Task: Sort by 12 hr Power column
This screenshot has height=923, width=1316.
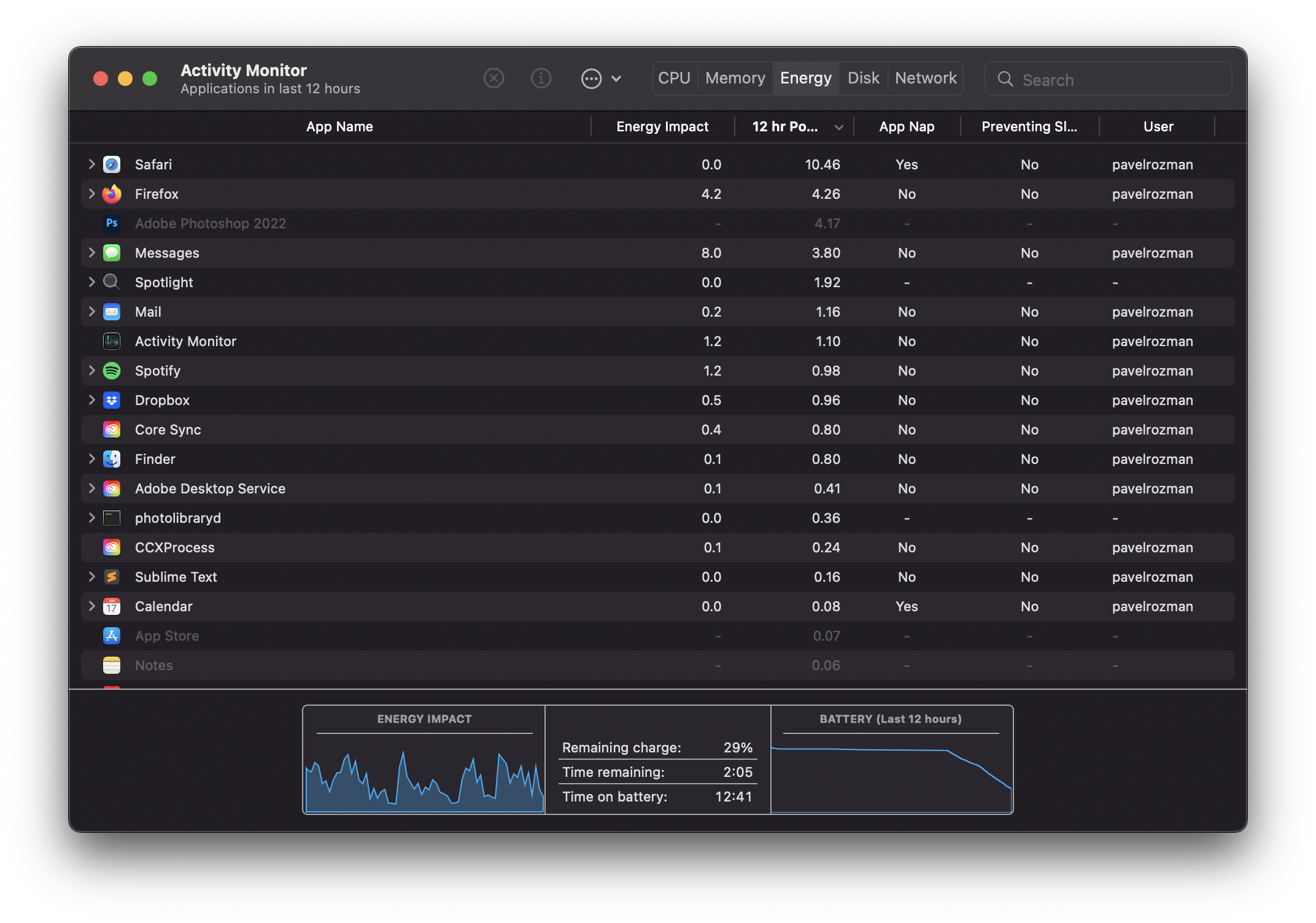Action: click(795, 127)
